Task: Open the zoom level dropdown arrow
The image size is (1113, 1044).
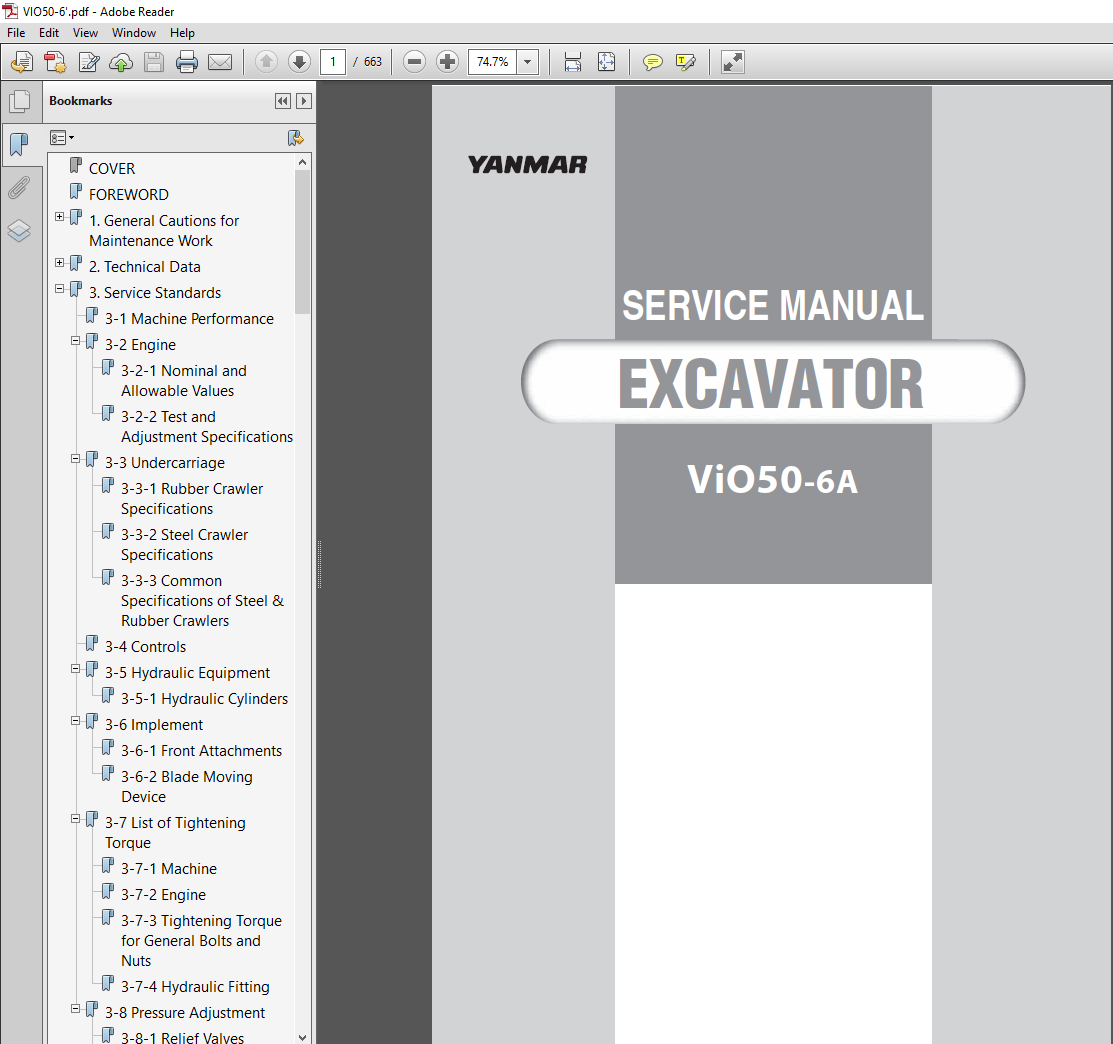Action: pyautogui.click(x=527, y=62)
